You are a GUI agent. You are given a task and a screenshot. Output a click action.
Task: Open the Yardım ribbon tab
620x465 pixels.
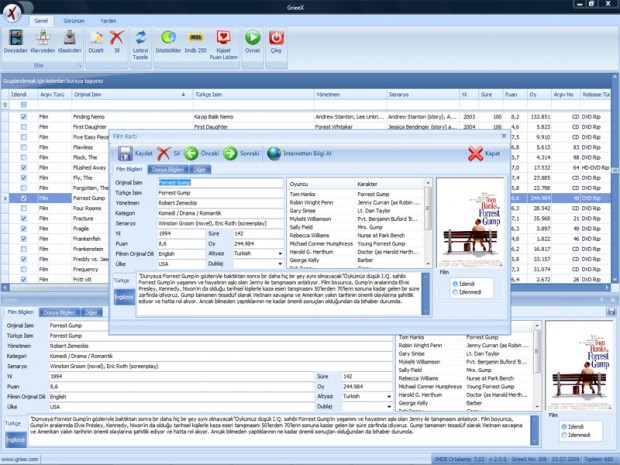(x=108, y=21)
